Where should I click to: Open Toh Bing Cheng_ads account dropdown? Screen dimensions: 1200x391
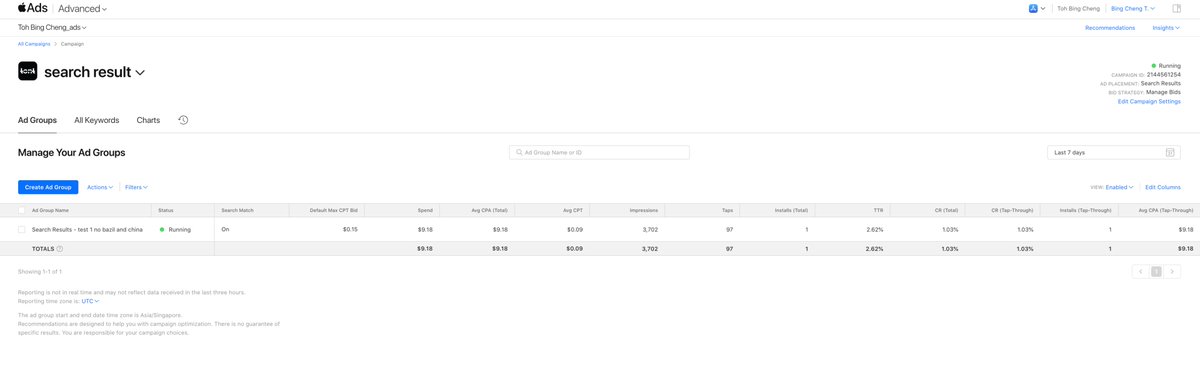click(52, 28)
